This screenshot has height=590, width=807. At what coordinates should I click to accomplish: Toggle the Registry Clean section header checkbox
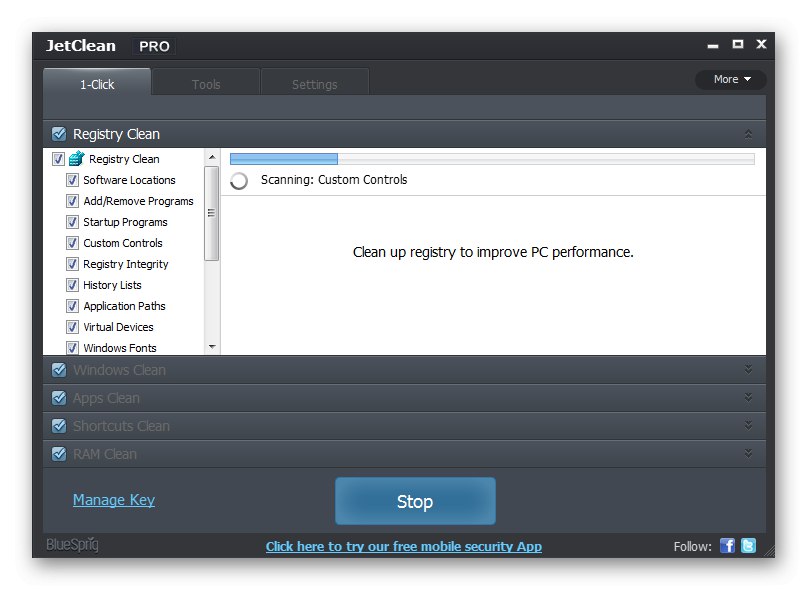[x=59, y=134]
